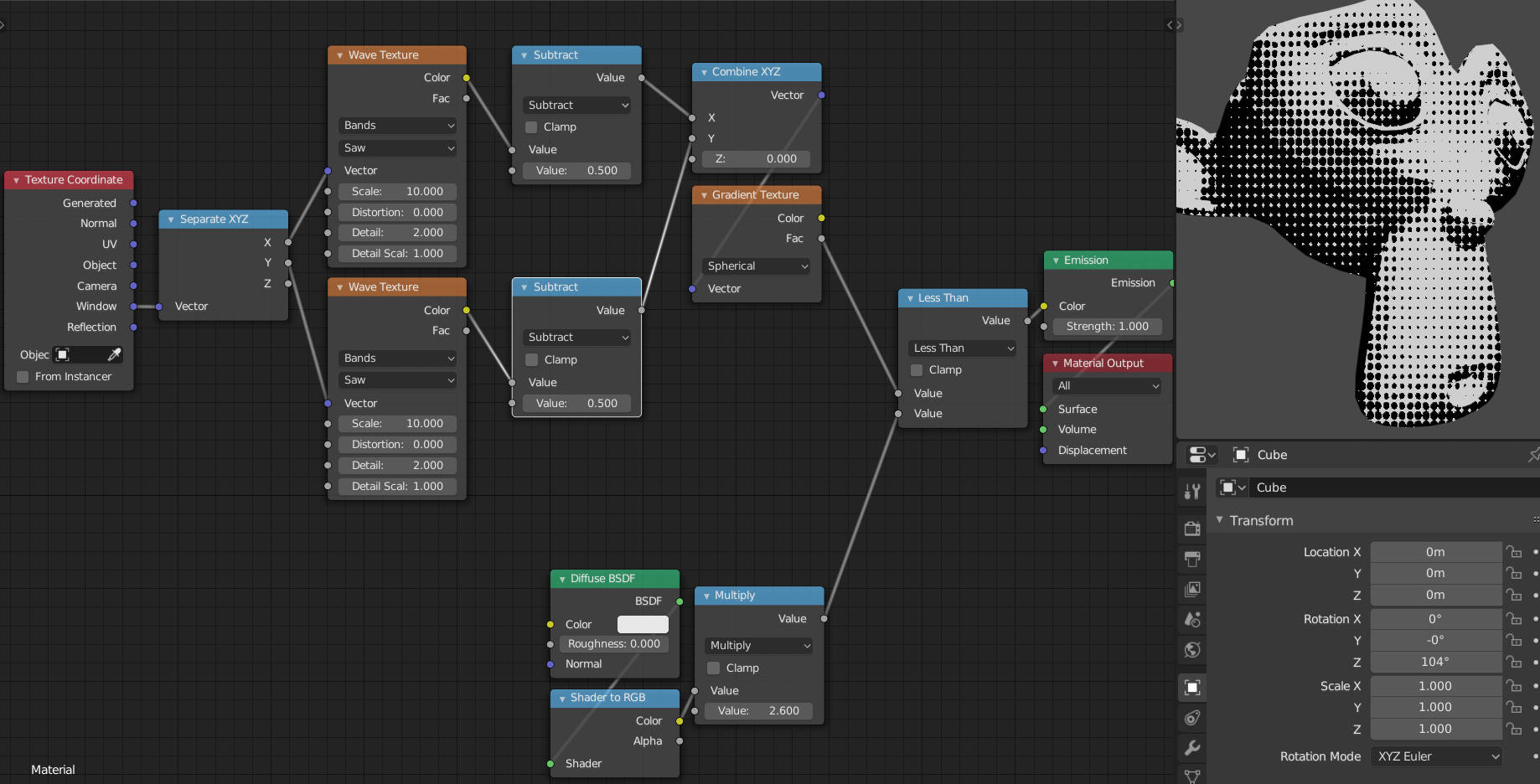Collapse the Combine XYZ node
The height and width of the screenshot is (784, 1540).
pyautogui.click(x=704, y=73)
